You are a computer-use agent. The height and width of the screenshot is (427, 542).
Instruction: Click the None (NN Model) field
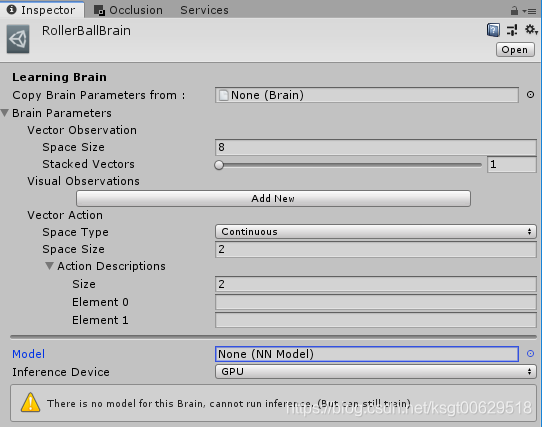[x=367, y=354]
